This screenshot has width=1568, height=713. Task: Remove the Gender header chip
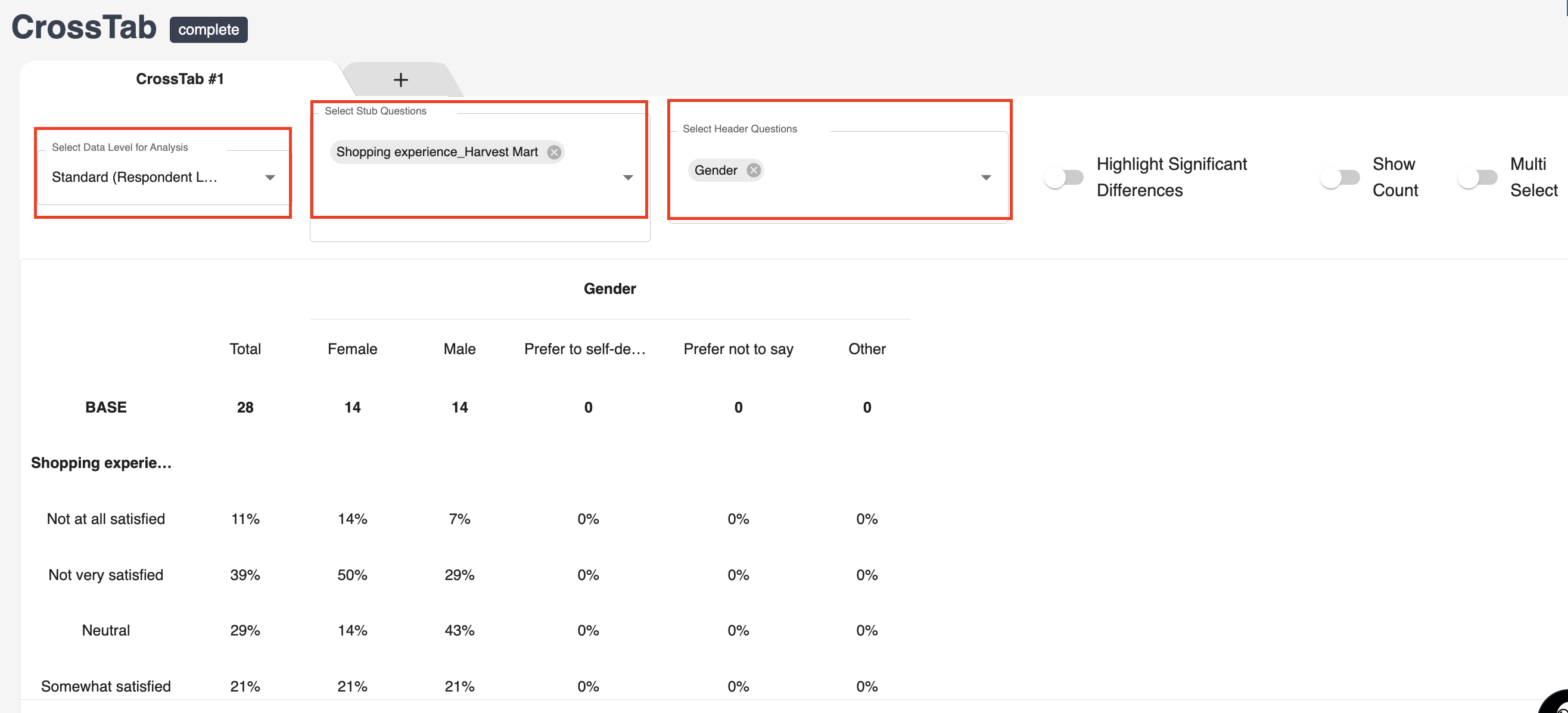(753, 170)
